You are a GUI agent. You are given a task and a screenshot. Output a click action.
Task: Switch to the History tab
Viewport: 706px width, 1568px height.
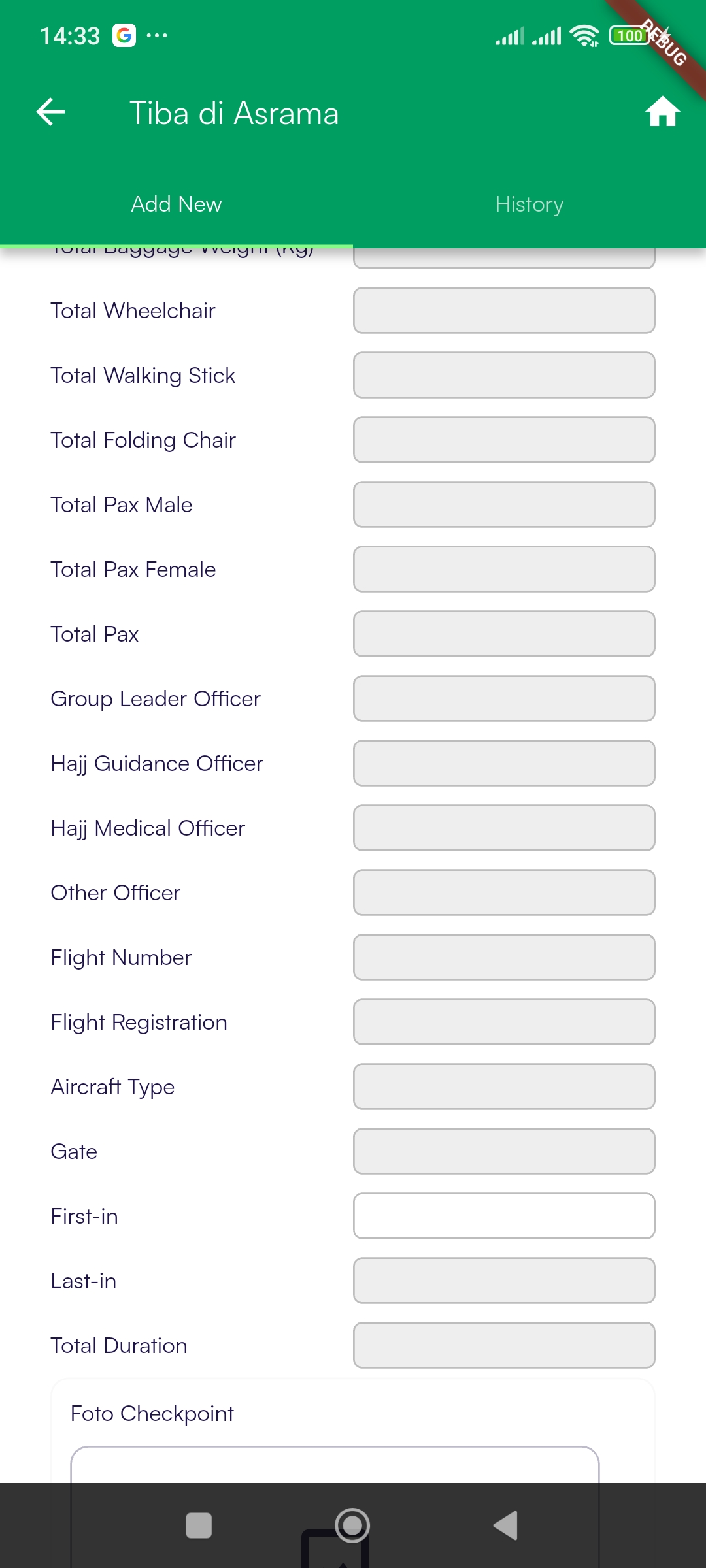529,204
